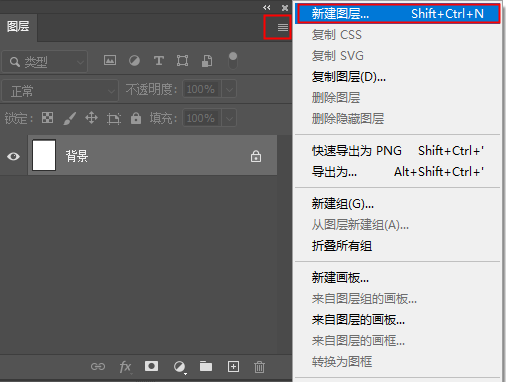Choose 新建组(G)... menu entry
The width and height of the screenshot is (506, 382).
397,204
